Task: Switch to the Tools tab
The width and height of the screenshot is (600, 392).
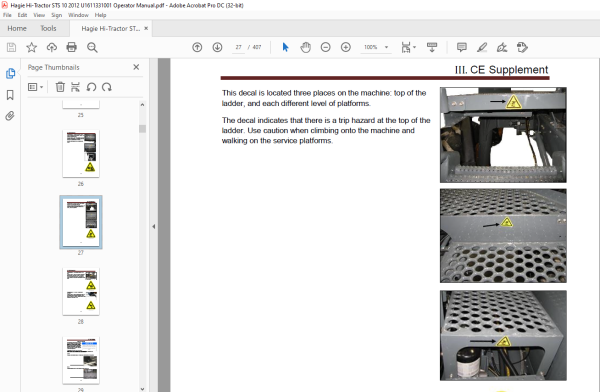Action: pos(48,28)
